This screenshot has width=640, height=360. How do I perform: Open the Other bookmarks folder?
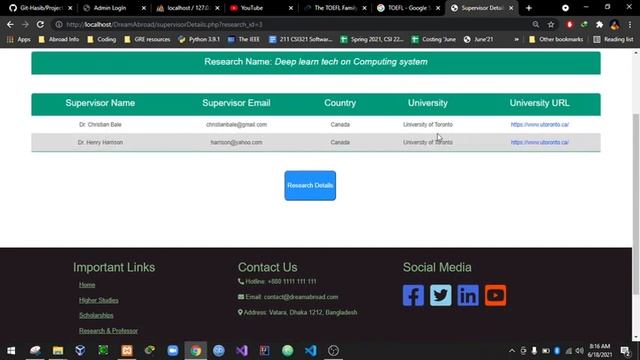pos(556,39)
